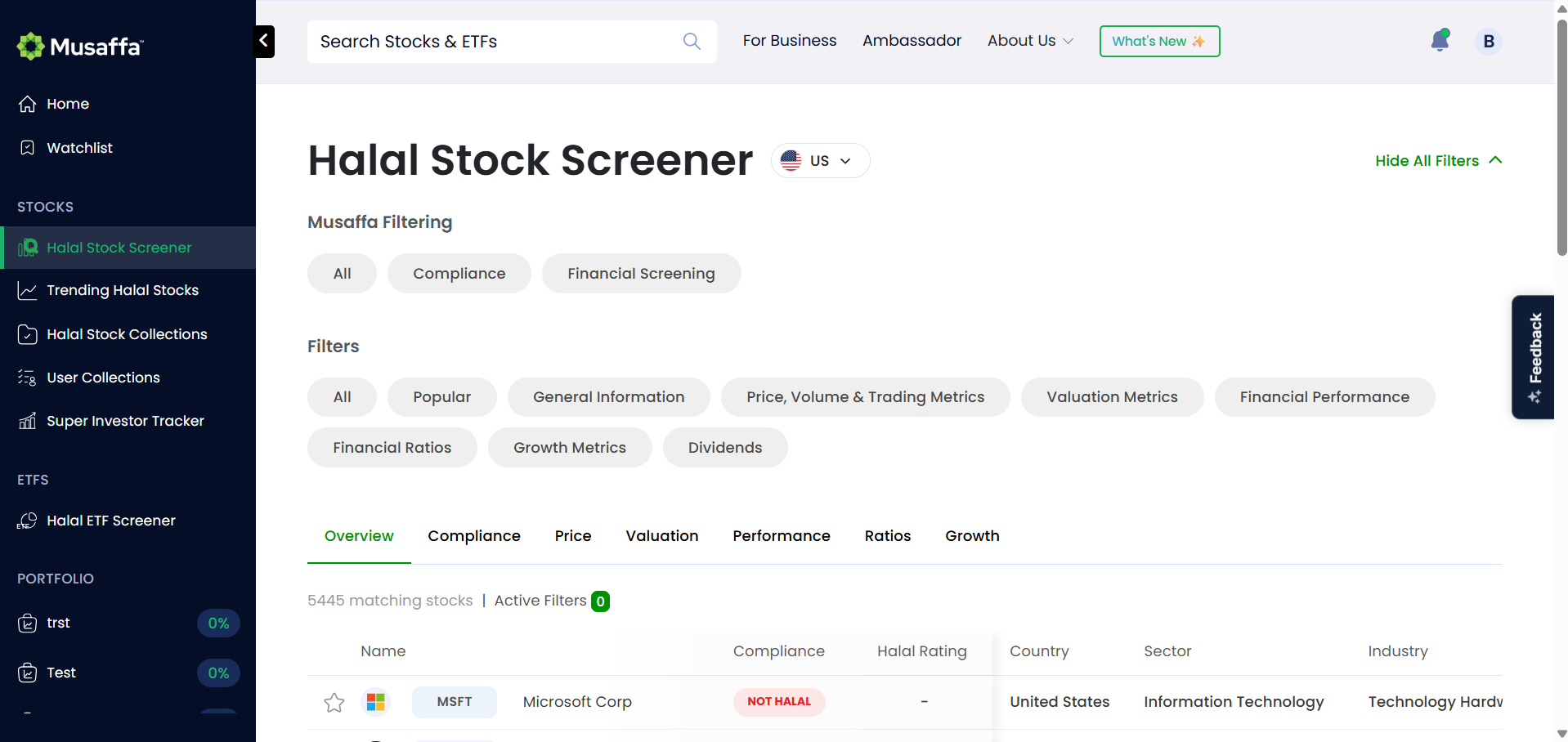Select the Financial Performance filter chip
This screenshot has width=1568, height=742.
point(1325,397)
